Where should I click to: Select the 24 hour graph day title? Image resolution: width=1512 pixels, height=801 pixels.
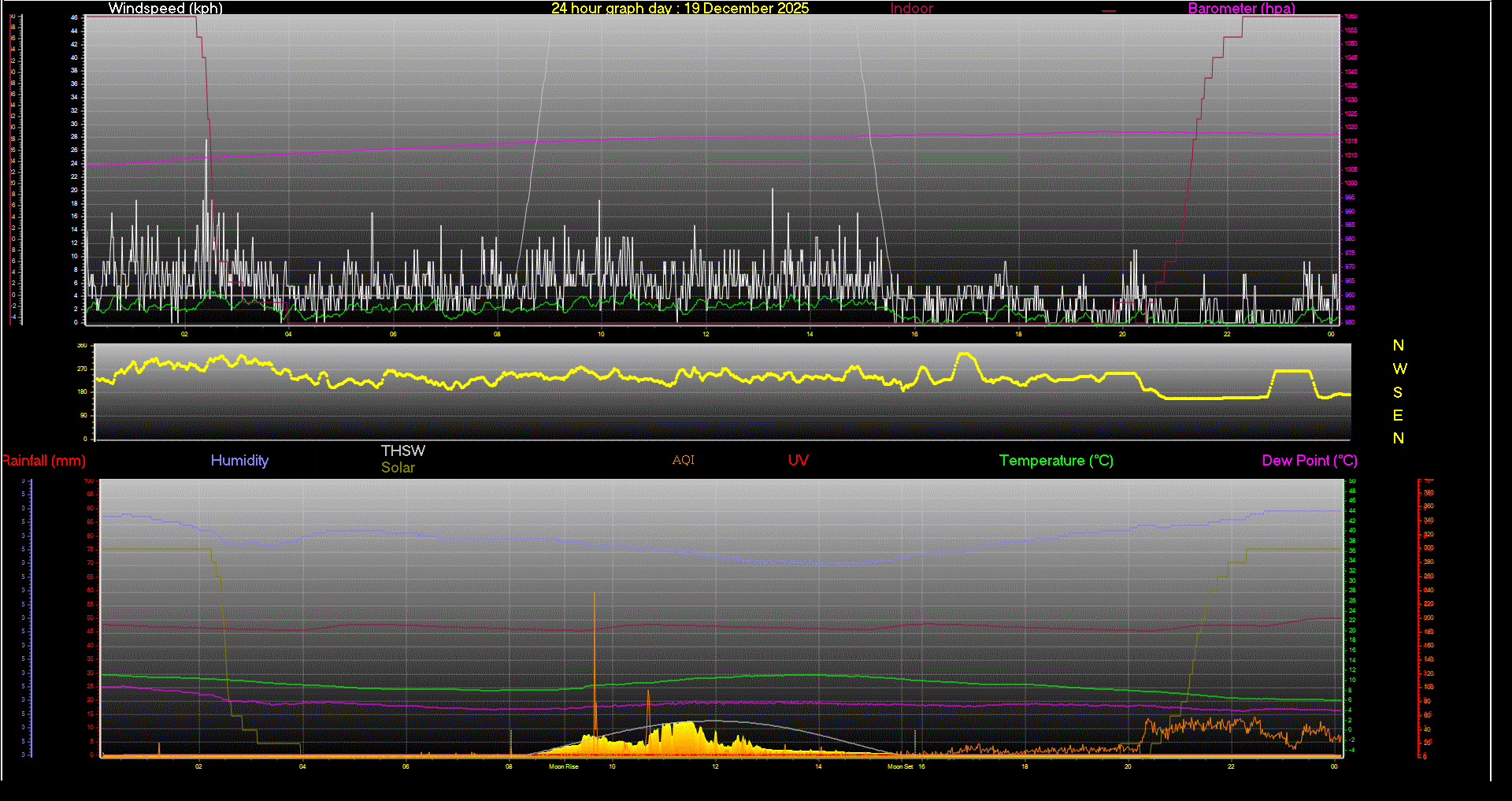[x=680, y=9]
